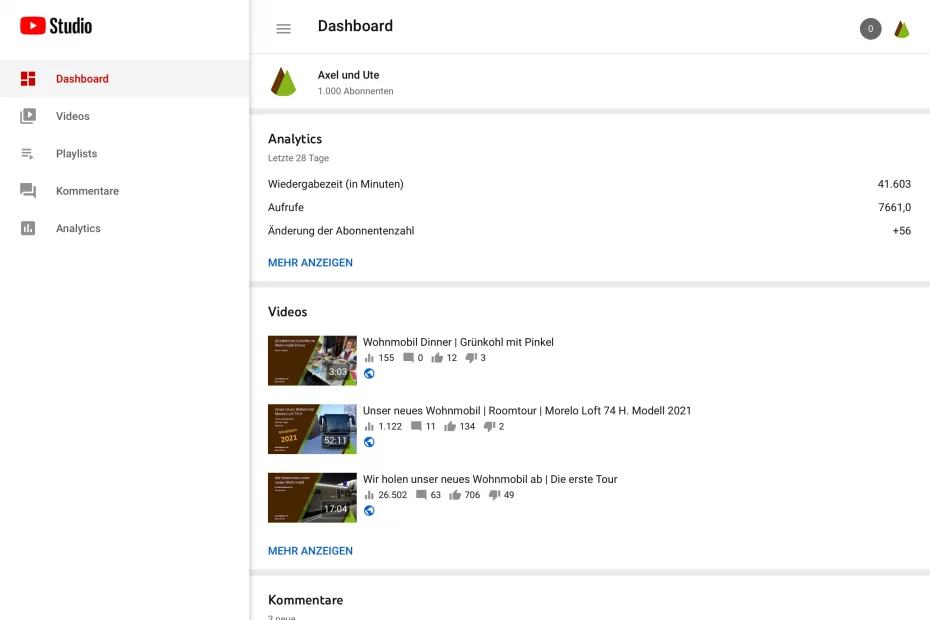Open Videos in the sidebar
Screen dimensions: 930x620
72,116
